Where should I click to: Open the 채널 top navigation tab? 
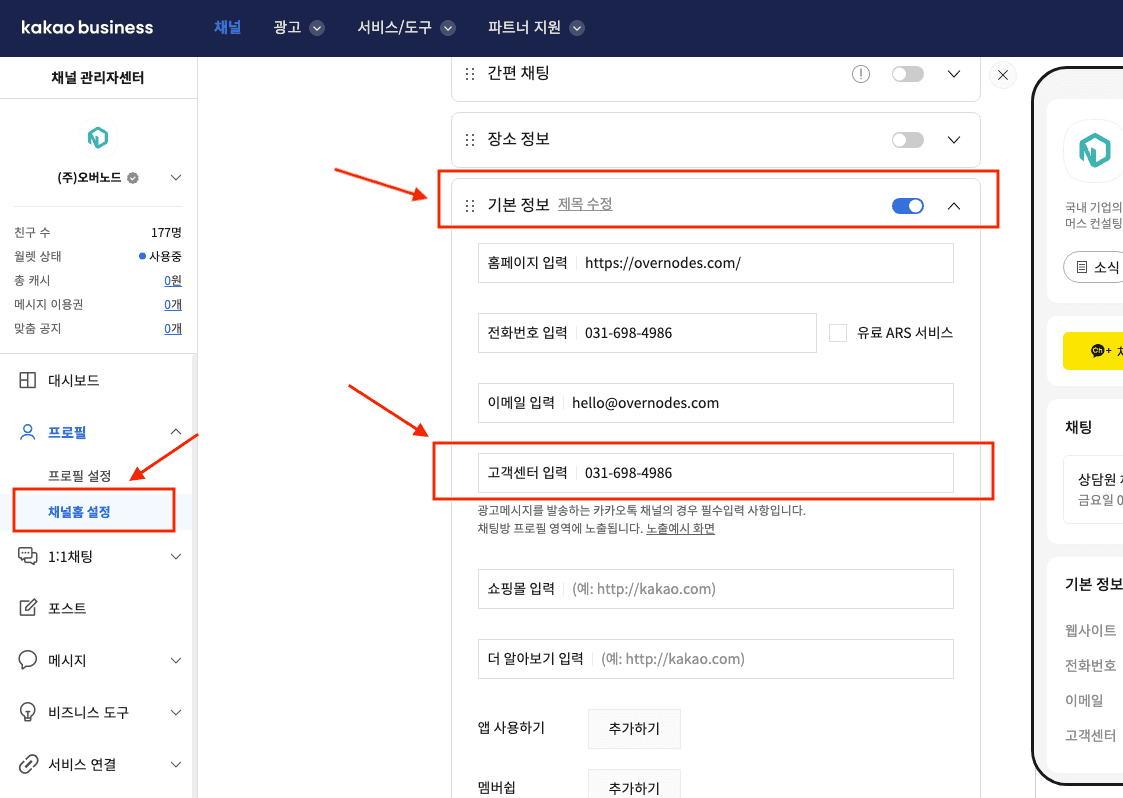pyautogui.click(x=228, y=27)
